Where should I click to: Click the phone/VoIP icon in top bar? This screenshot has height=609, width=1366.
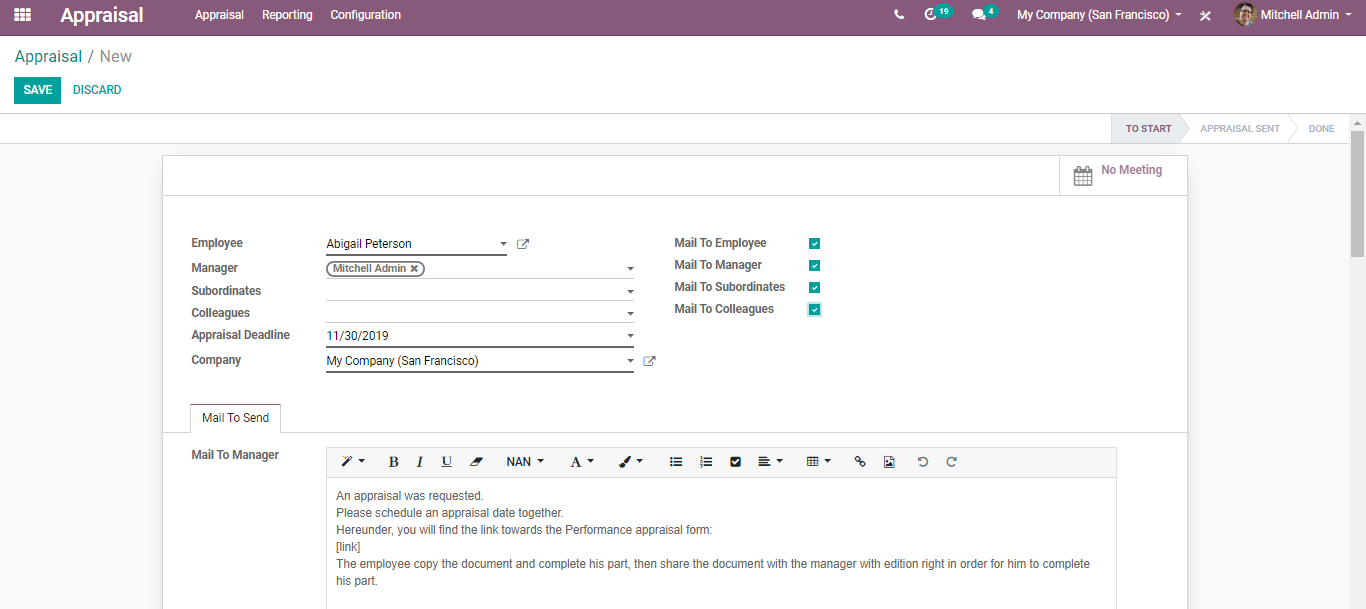899,15
